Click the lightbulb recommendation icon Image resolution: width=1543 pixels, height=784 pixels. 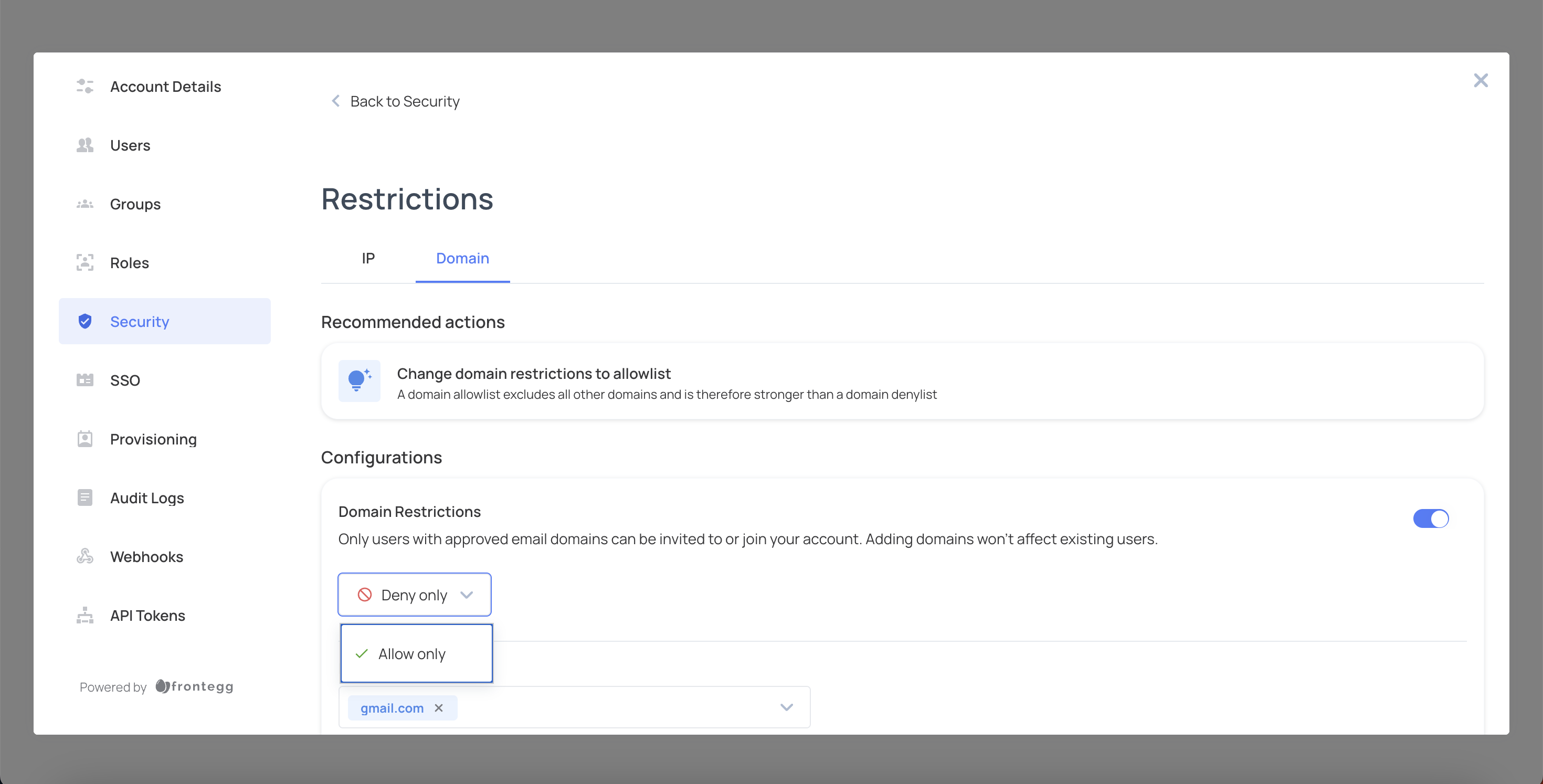pos(360,381)
